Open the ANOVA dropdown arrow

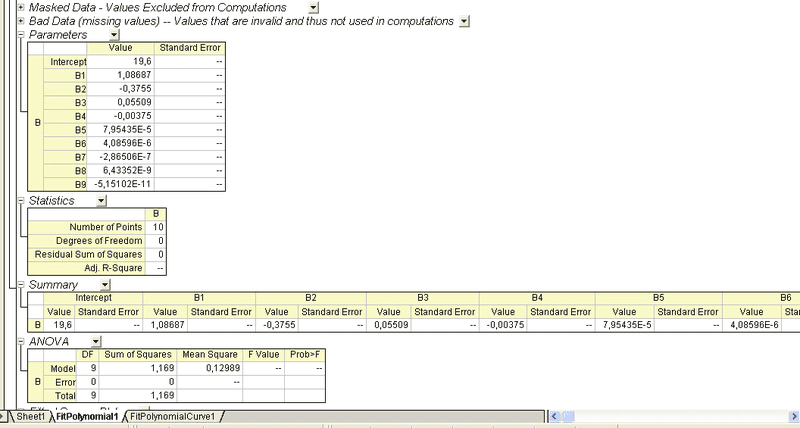click(x=96, y=341)
